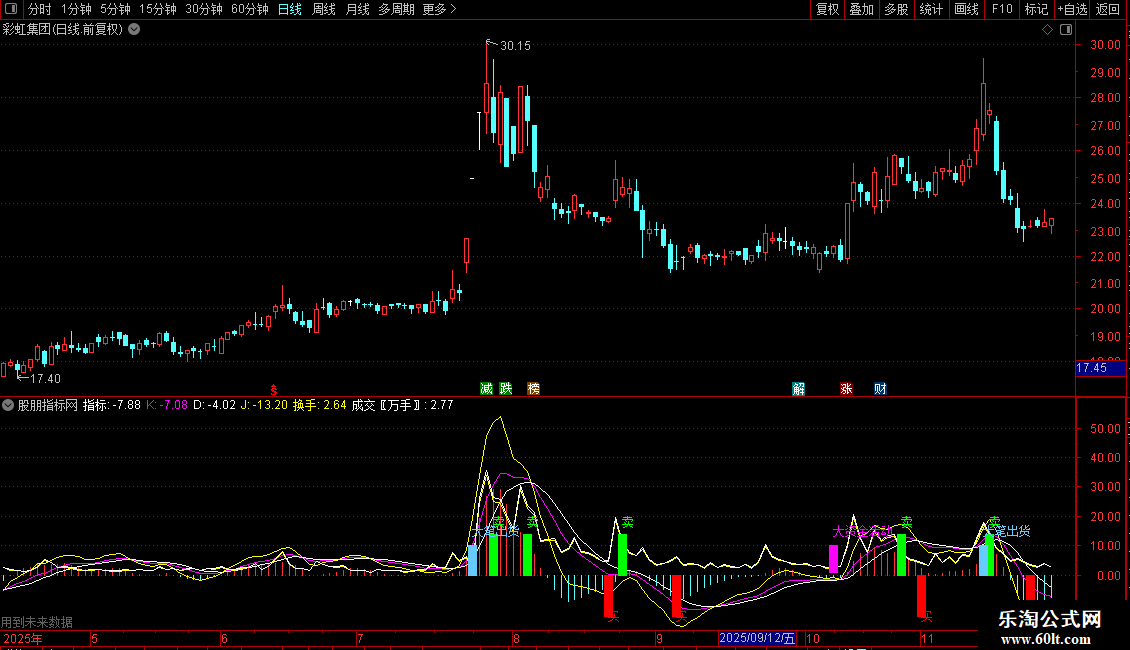The width and height of the screenshot is (1130, 650).
Task: Click the 股朋指标网 indicator name
Action: point(48,405)
